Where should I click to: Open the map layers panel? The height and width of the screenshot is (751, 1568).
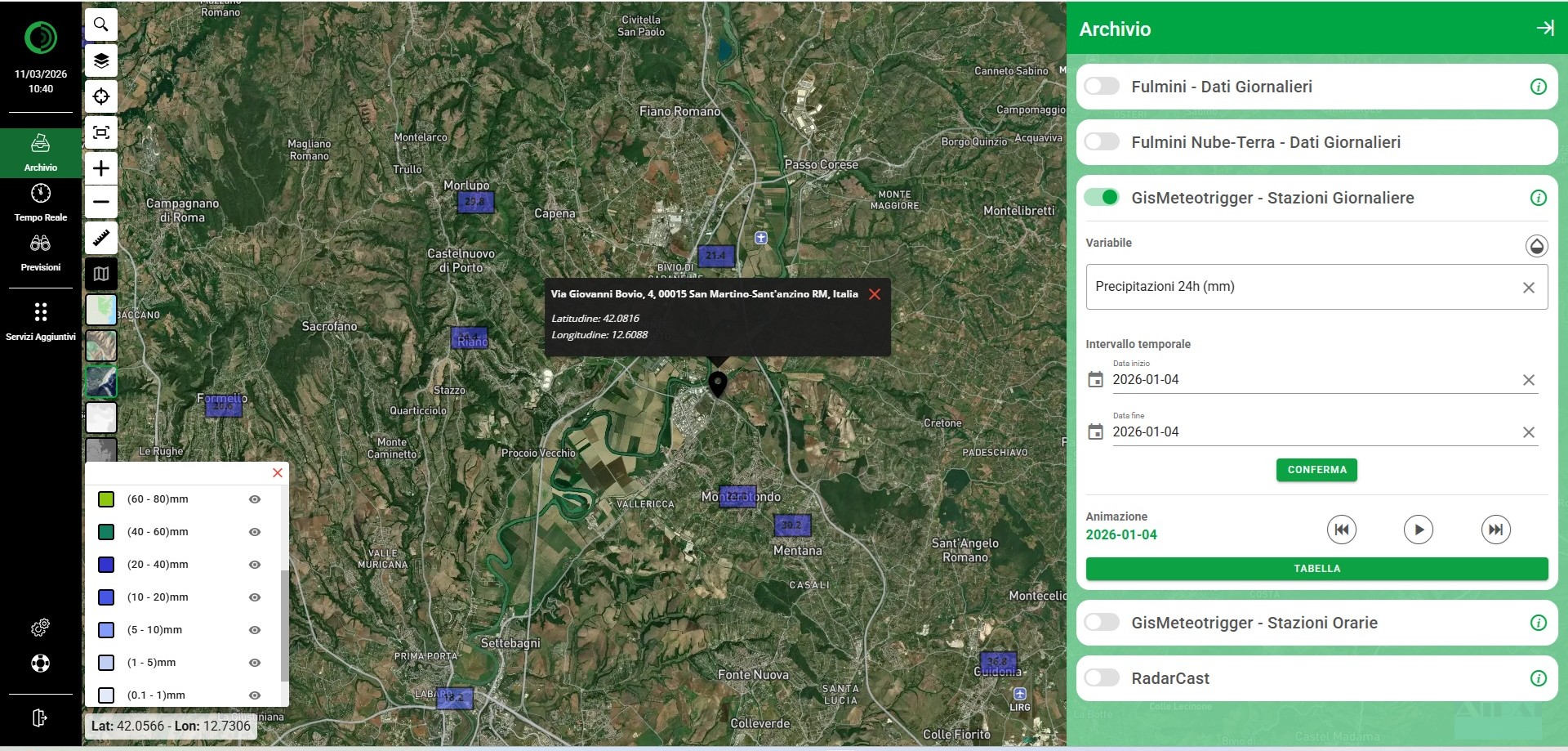(x=101, y=60)
